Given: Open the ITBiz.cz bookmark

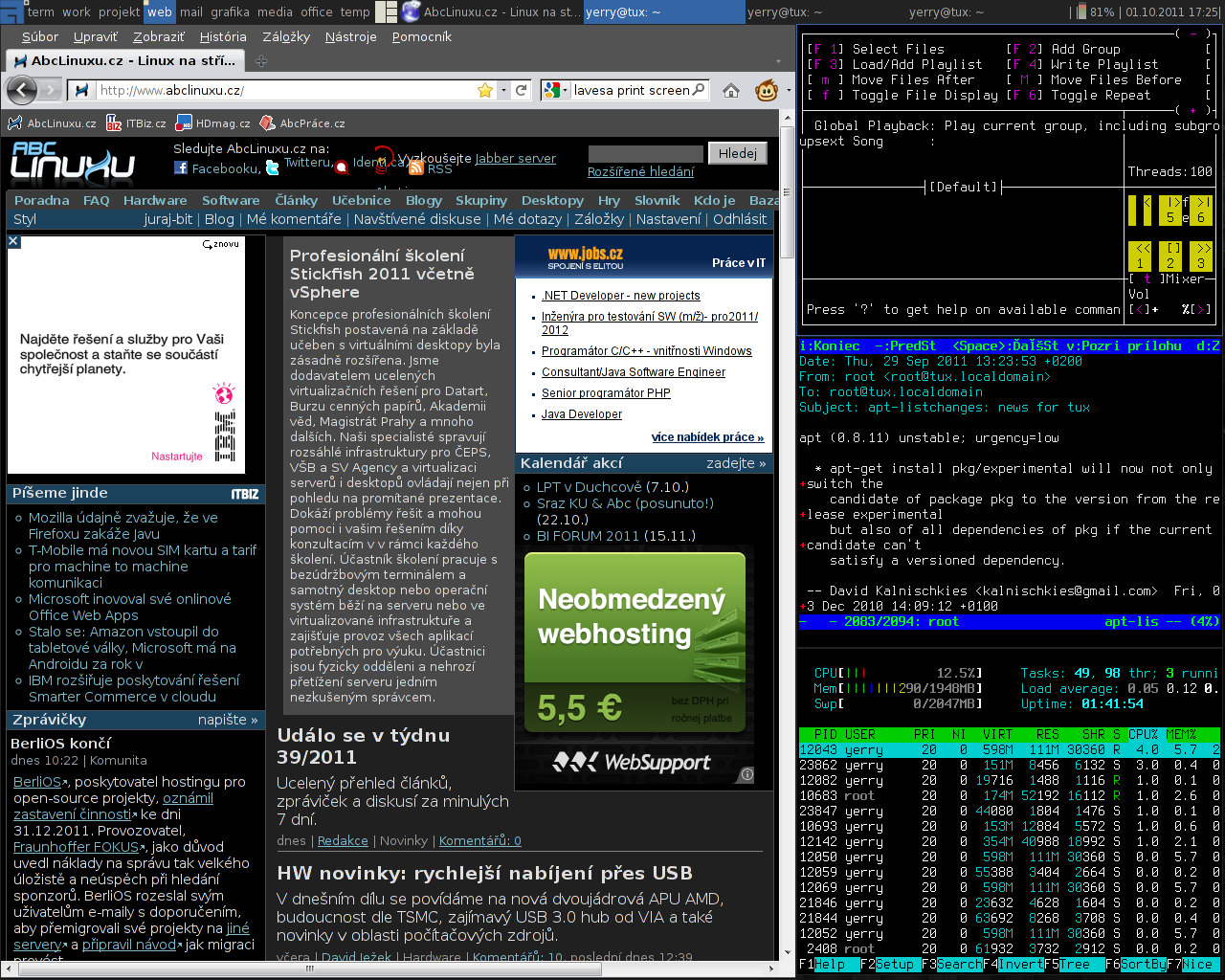Looking at the screenshot, I should coord(136,123).
